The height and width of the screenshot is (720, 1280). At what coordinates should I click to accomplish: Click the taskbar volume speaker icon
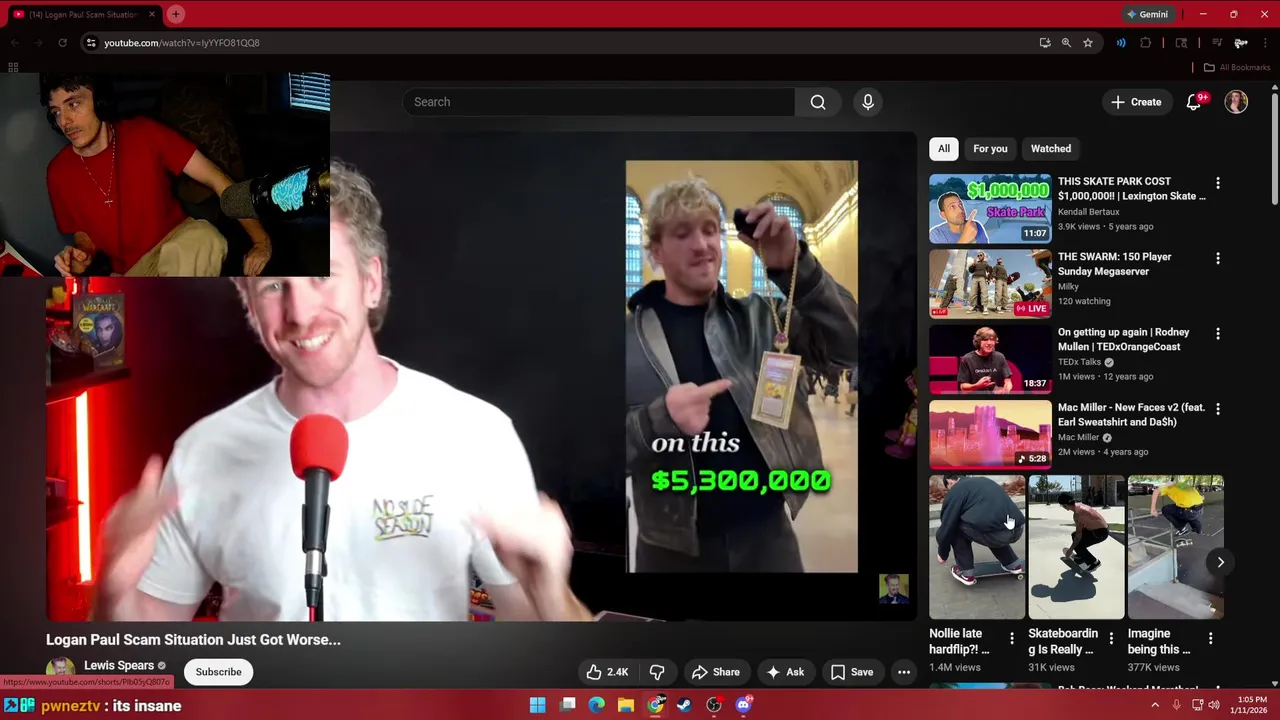pyautogui.click(x=1214, y=705)
